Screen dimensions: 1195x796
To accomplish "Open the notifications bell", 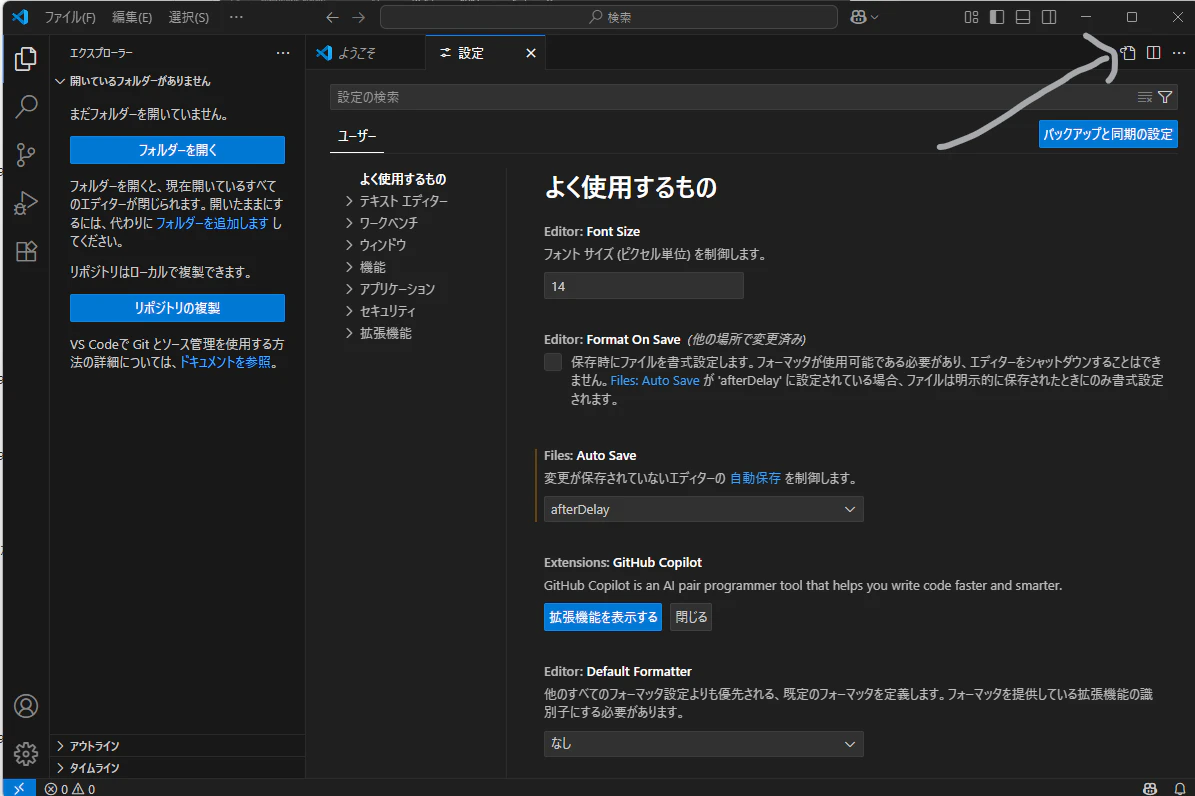I will pyautogui.click(x=1179, y=788).
